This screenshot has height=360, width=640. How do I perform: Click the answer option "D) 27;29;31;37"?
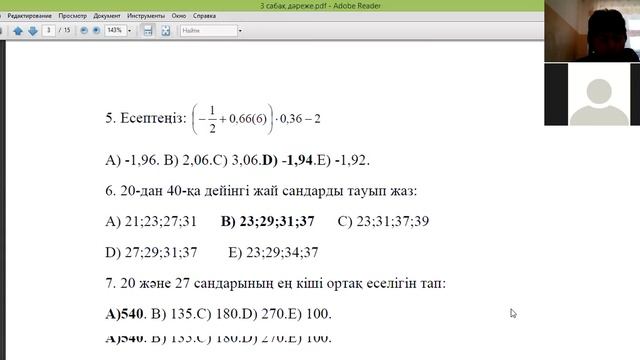pyautogui.click(x=151, y=252)
